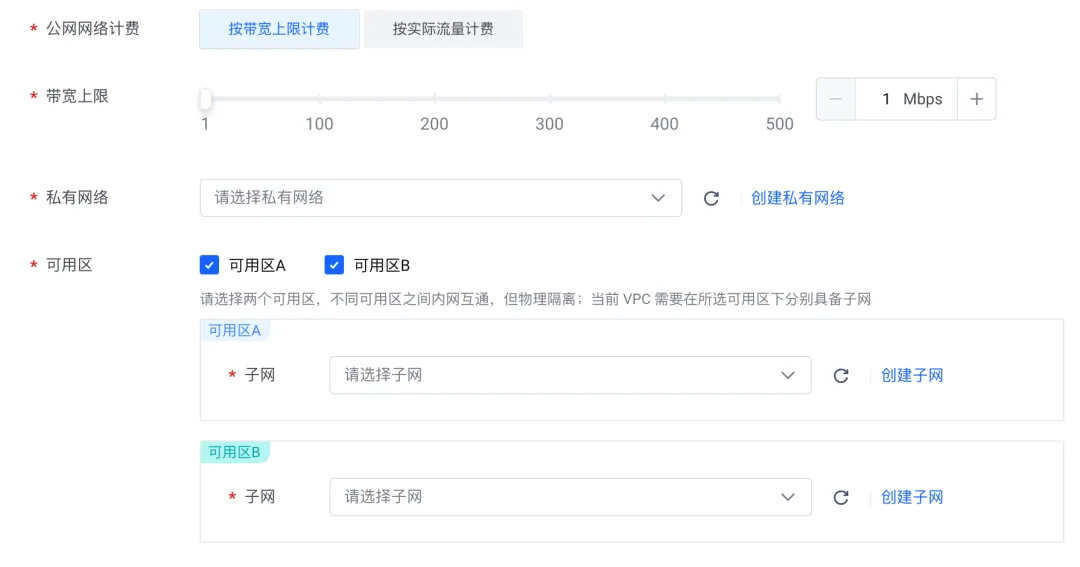This screenshot has height=567, width=1080.
Task: Click the 200 slider scale label
Action: point(435,124)
